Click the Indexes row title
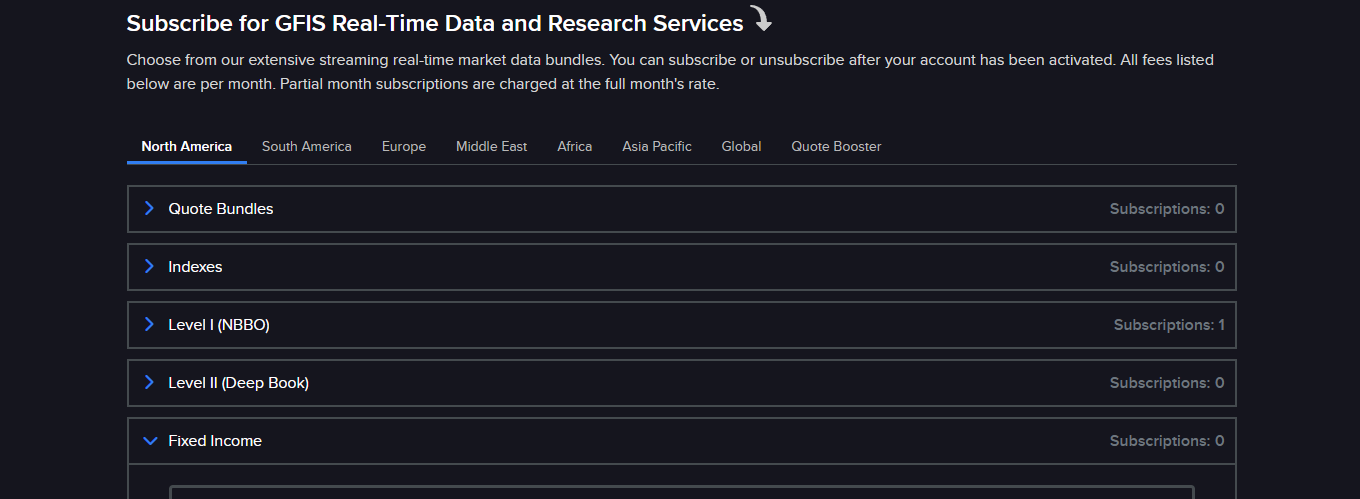Image resolution: width=1360 pixels, height=499 pixels. tap(195, 267)
